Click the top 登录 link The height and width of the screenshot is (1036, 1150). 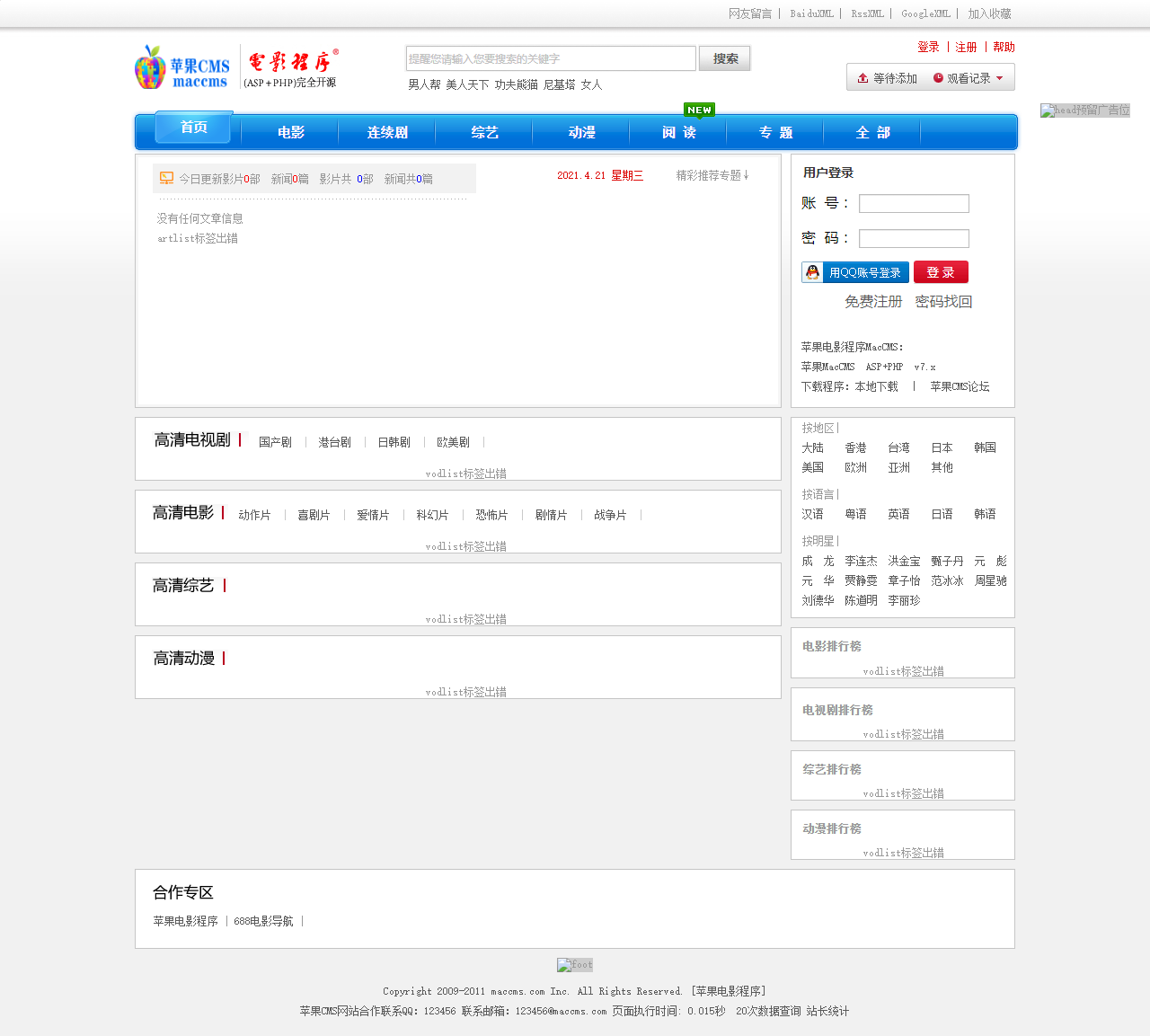pos(928,47)
